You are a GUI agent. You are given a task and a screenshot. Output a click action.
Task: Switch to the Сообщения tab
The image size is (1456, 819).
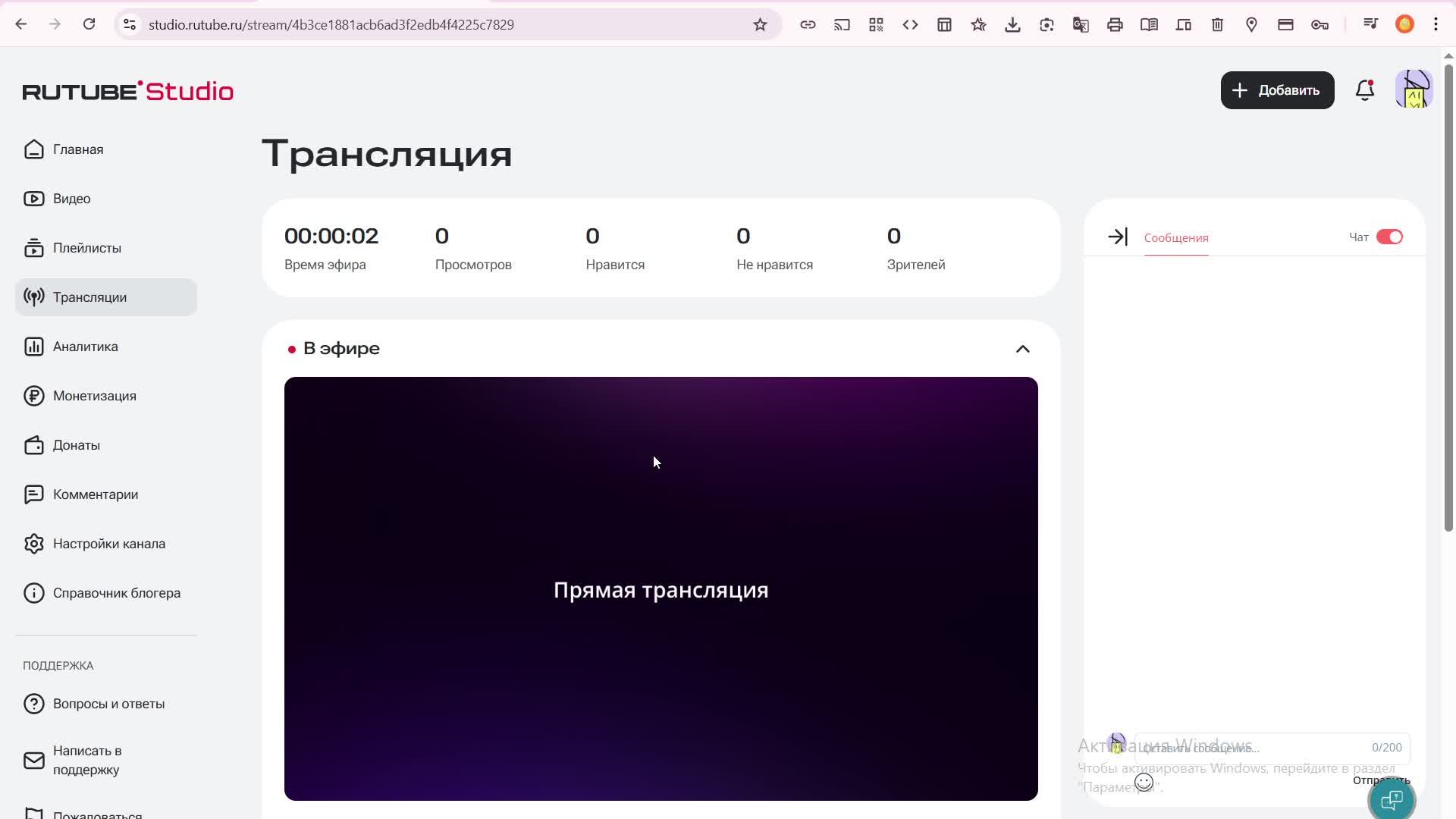[x=1175, y=237]
